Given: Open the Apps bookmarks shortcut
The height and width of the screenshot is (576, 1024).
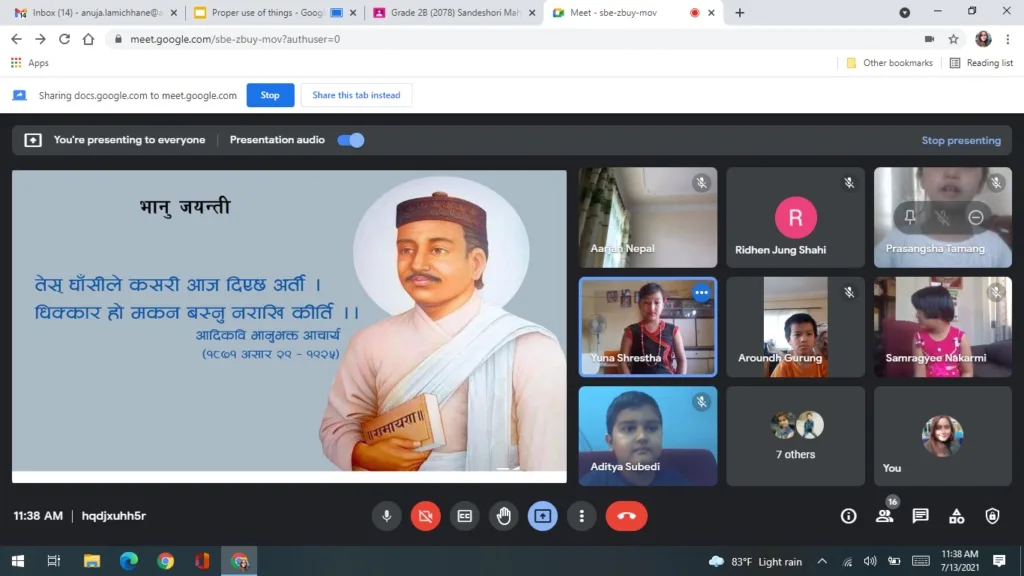Looking at the screenshot, I should 29,63.
